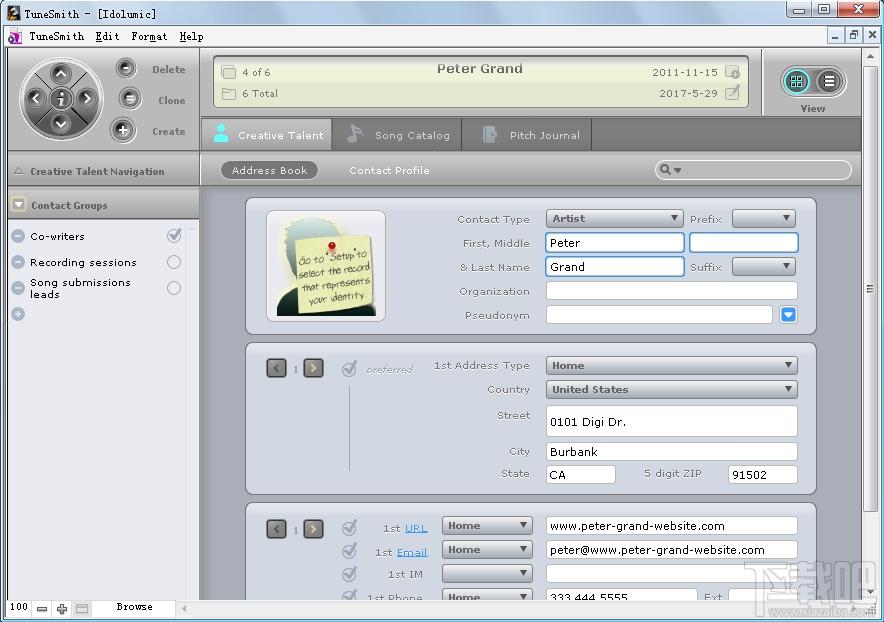Viewport: 884px width, 622px height.
Task: Clone record using the equals round button
Action: pyautogui.click(x=129, y=99)
